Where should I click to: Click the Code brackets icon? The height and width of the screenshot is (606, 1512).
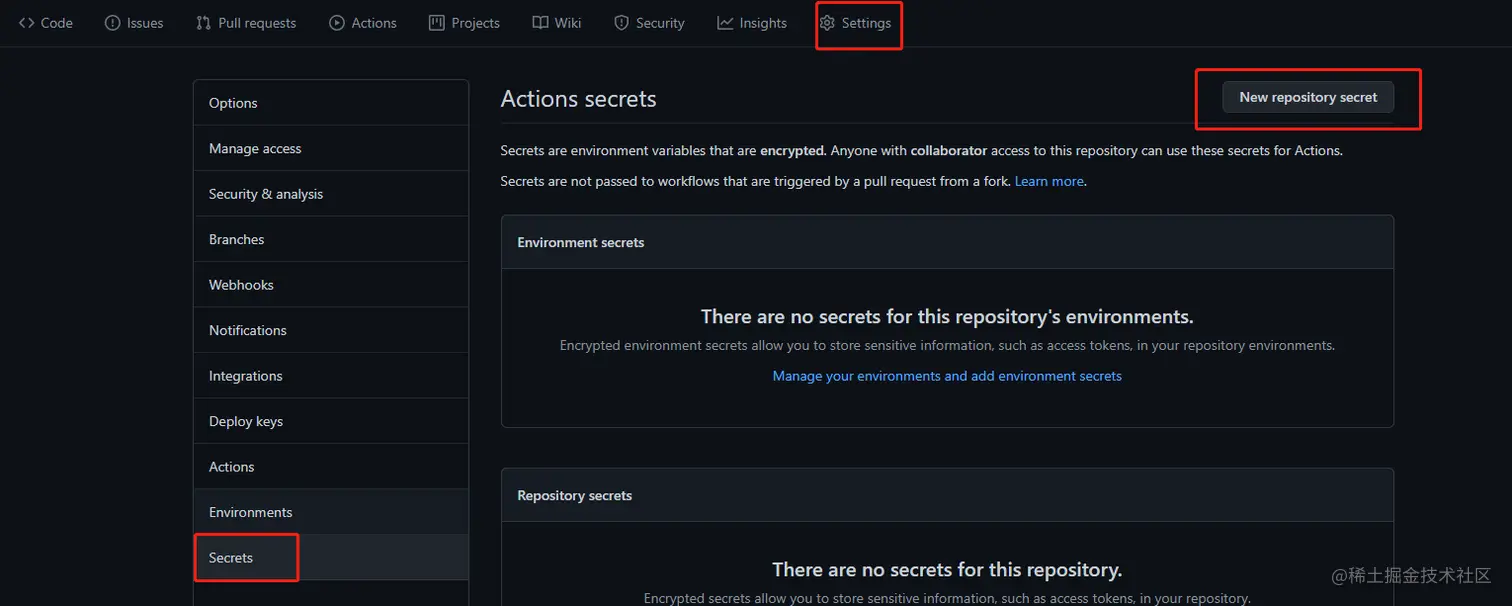coord(26,23)
